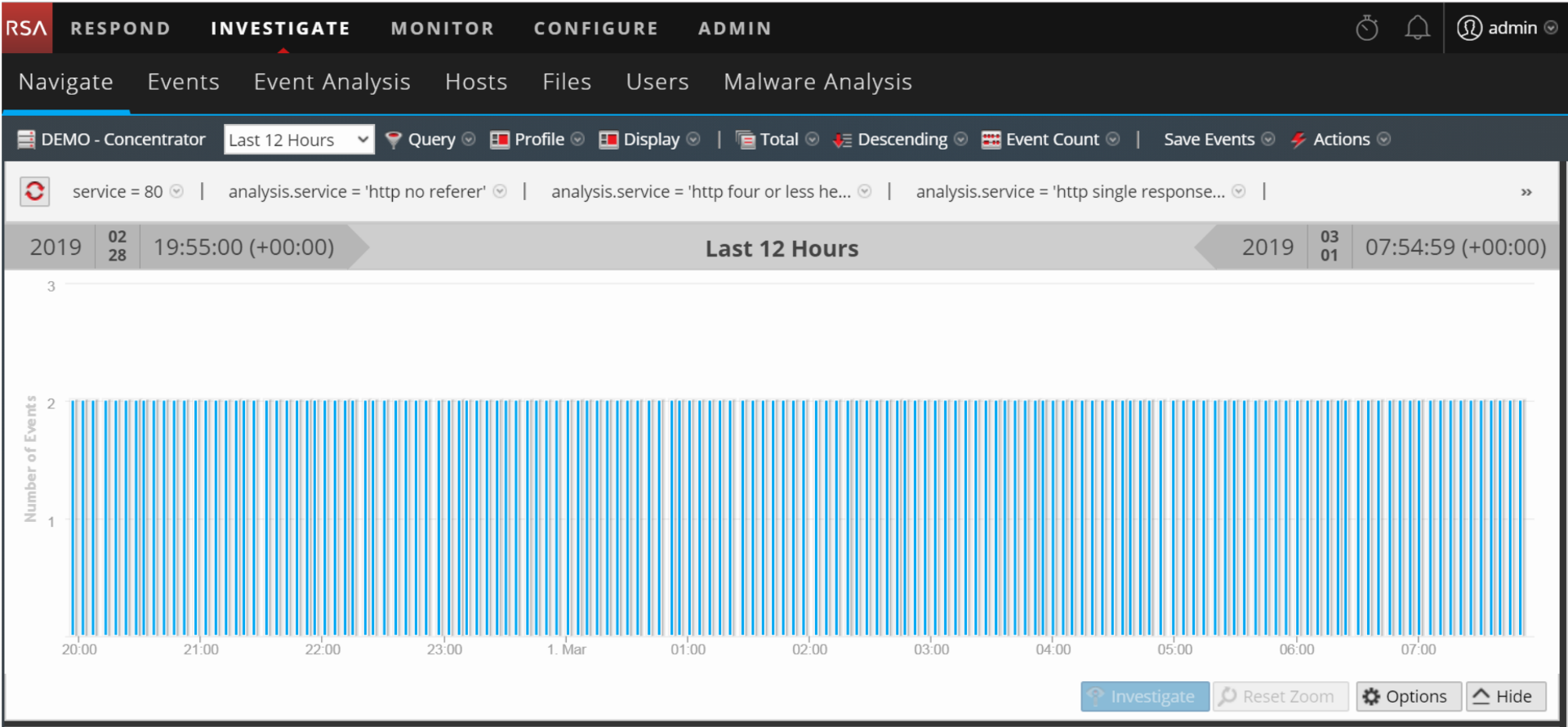Click the Options button

point(1408,697)
